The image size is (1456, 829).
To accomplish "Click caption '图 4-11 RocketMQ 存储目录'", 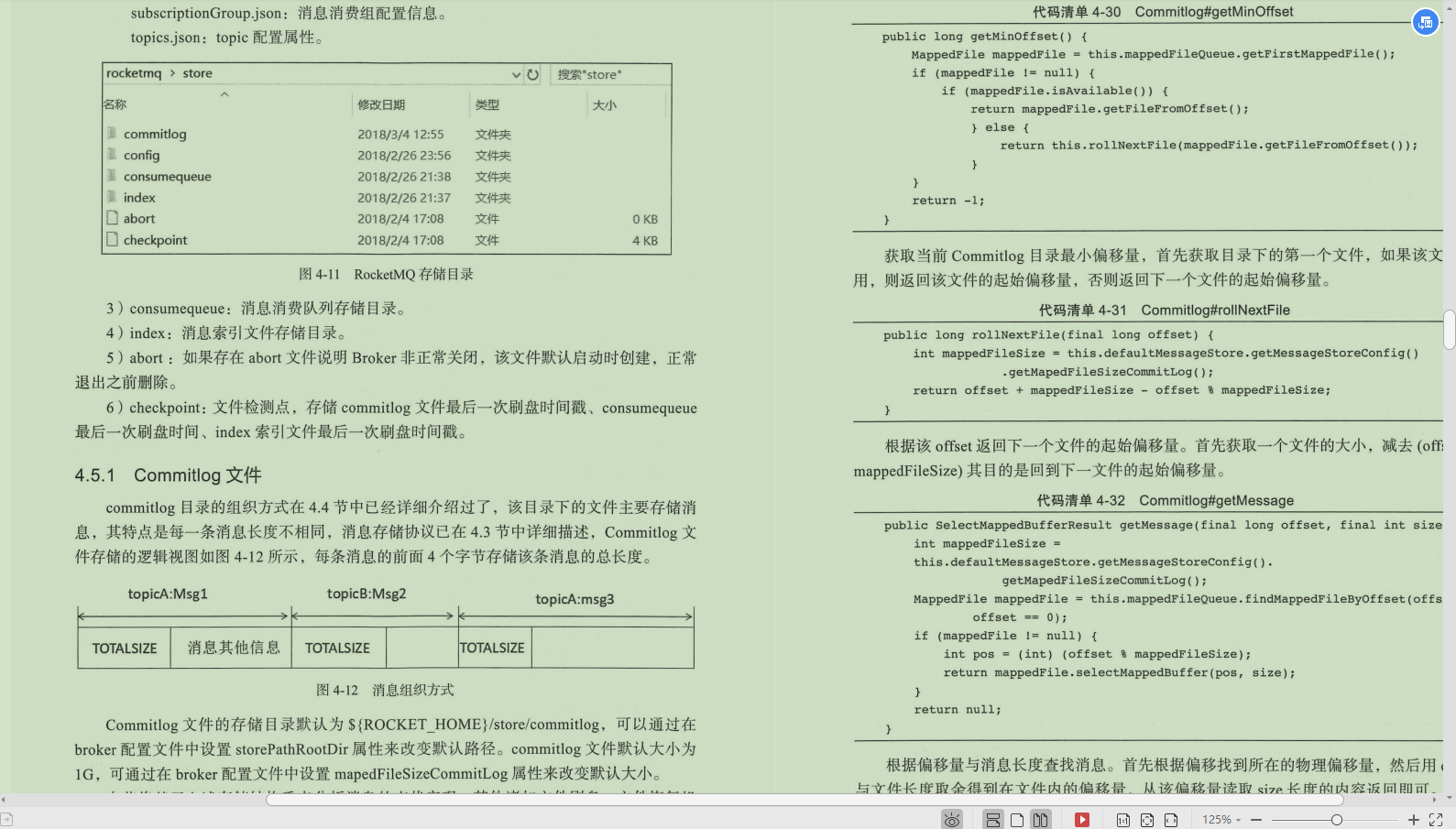I will [386, 274].
